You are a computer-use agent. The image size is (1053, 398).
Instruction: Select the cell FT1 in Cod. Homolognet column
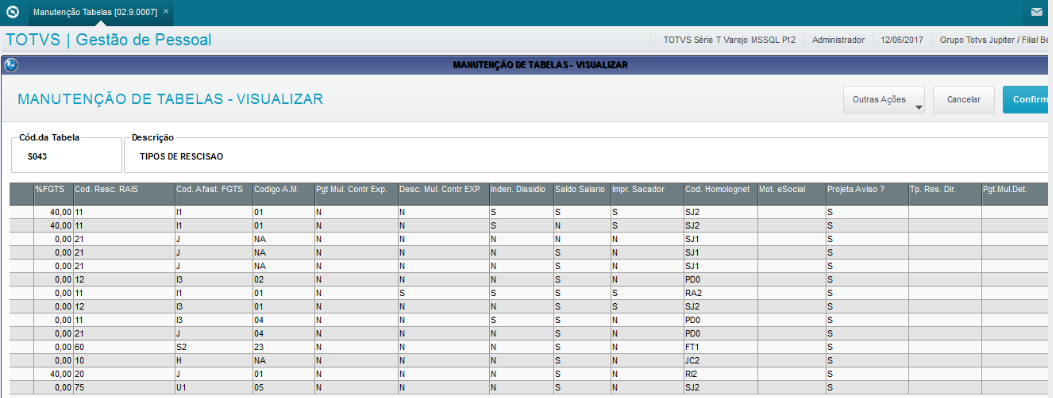[x=721, y=347]
